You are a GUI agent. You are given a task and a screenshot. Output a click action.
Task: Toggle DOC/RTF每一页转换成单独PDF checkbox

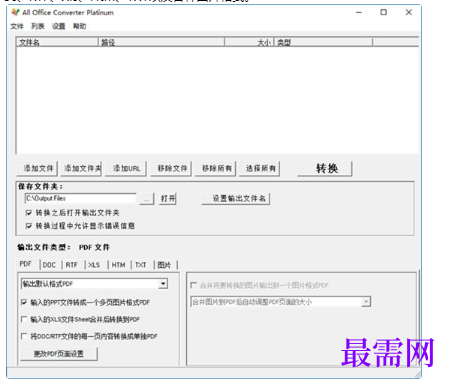click(24, 336)
